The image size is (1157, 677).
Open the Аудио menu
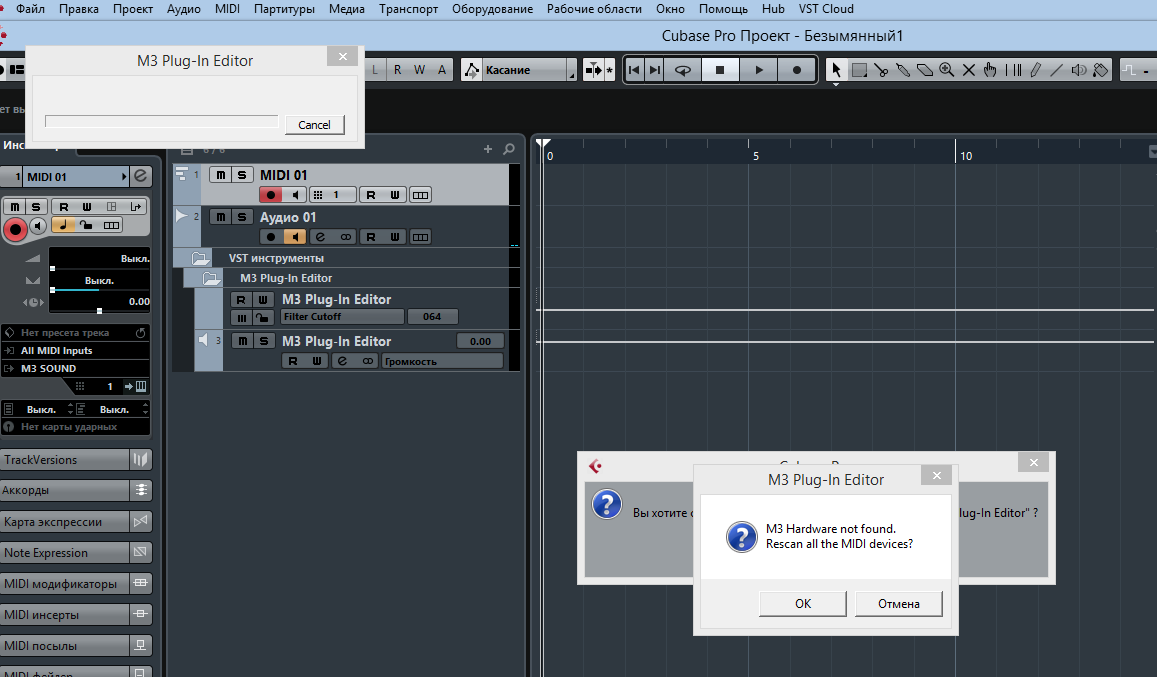(184, 9)
